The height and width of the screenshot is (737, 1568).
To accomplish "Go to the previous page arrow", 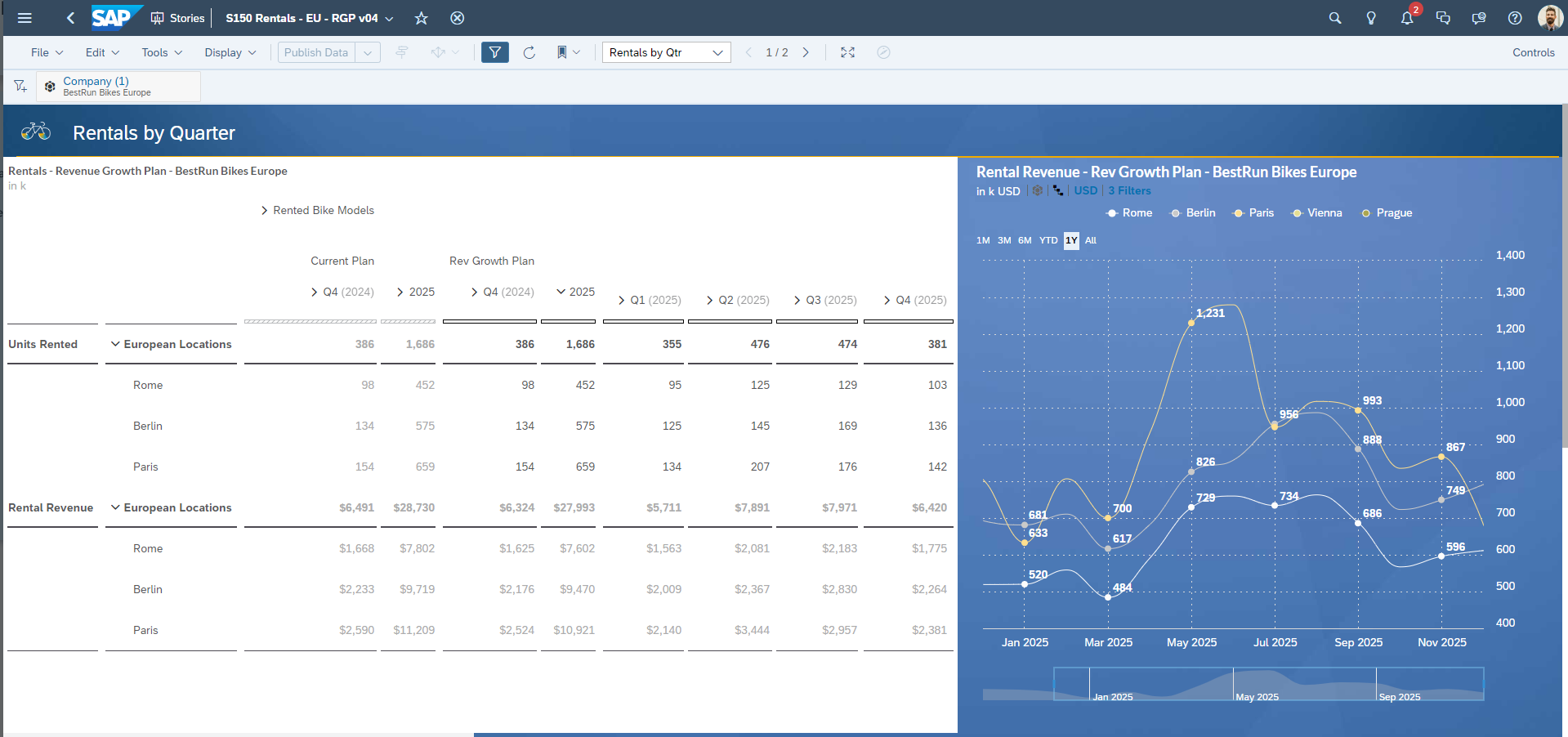I will pos(748,52).
